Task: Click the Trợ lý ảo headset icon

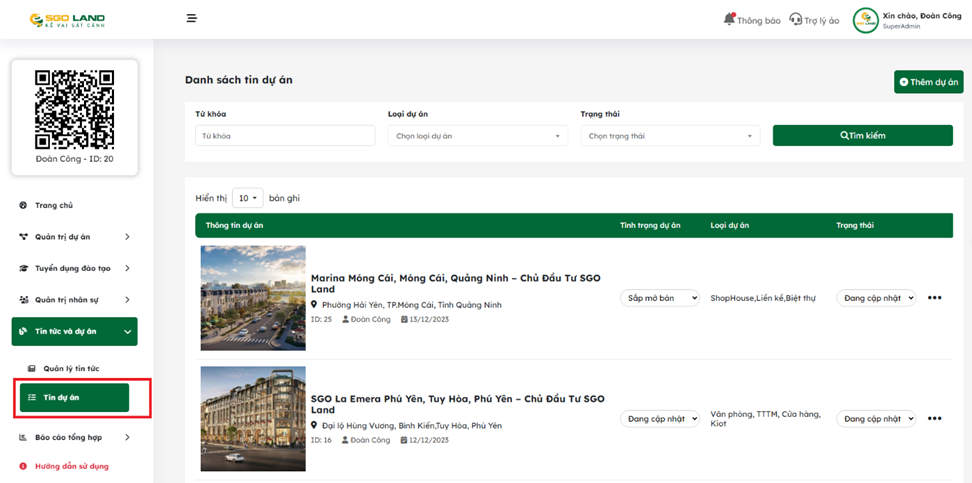Action: pyautogui.click(x=796, y=20)
